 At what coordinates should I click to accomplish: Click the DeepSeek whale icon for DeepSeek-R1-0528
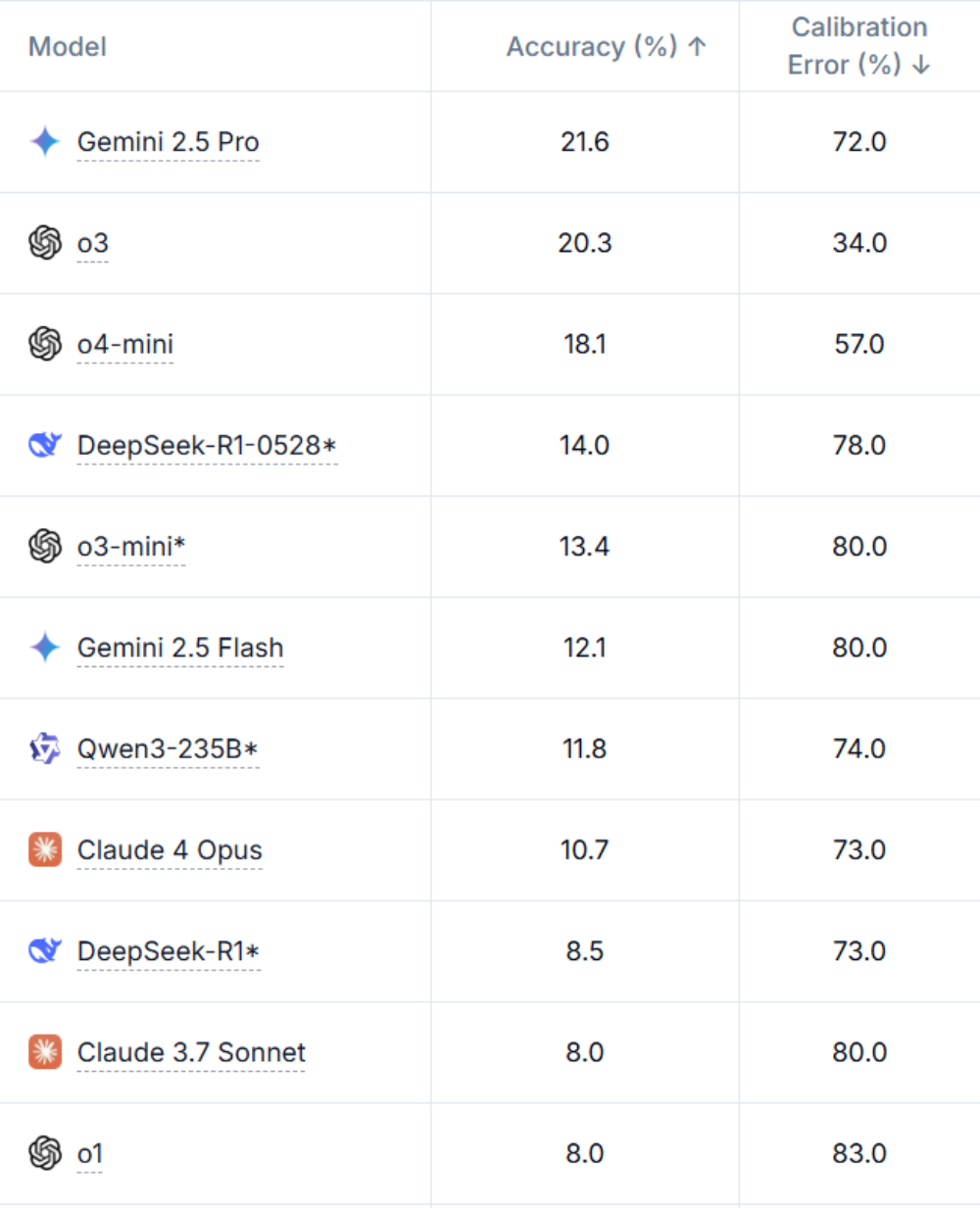tap(45, 446)
